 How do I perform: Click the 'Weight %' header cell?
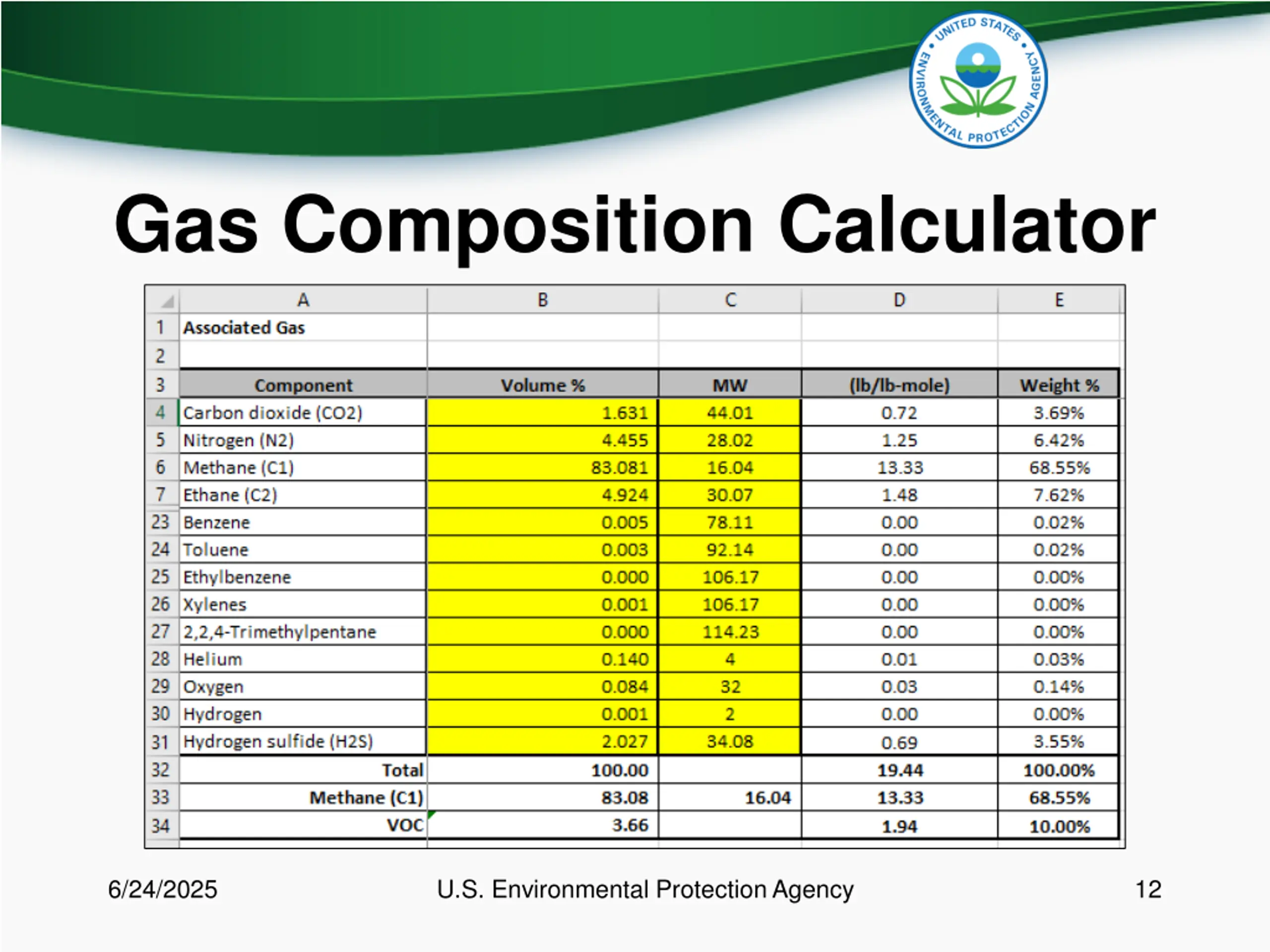(x=1059, y=384)
